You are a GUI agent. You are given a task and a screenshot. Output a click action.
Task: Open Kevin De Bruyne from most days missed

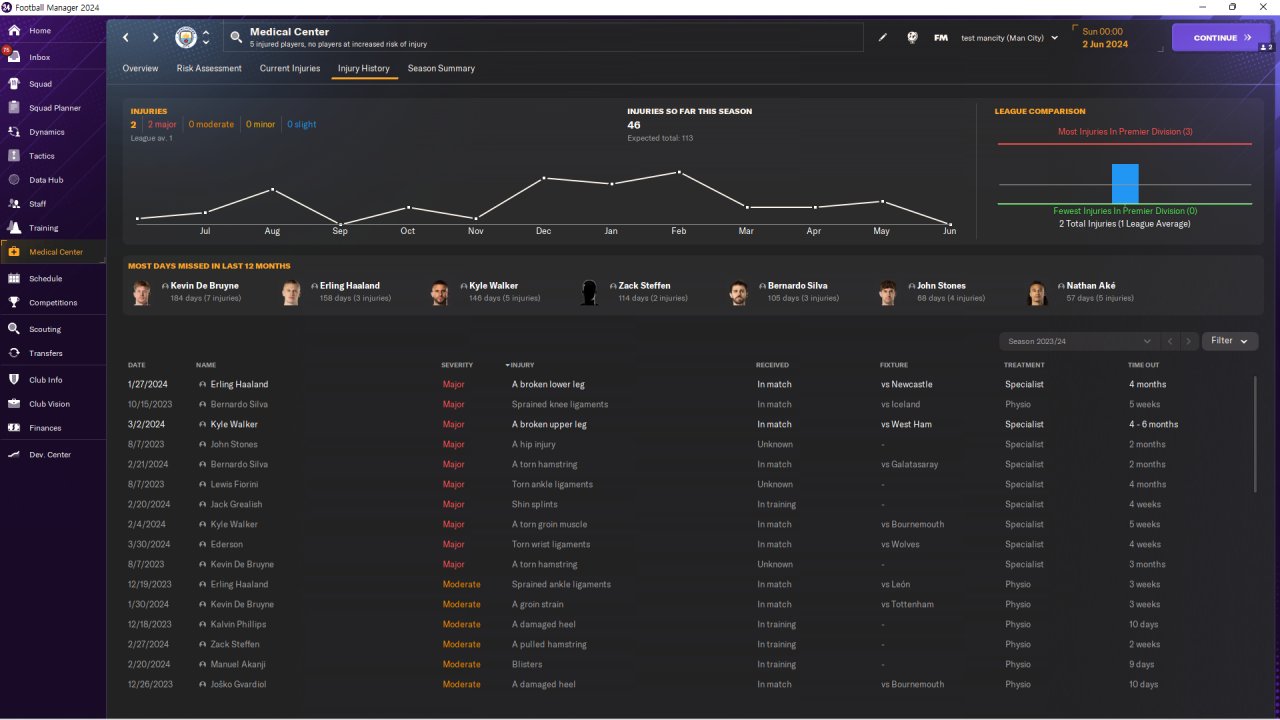[204, 286]
